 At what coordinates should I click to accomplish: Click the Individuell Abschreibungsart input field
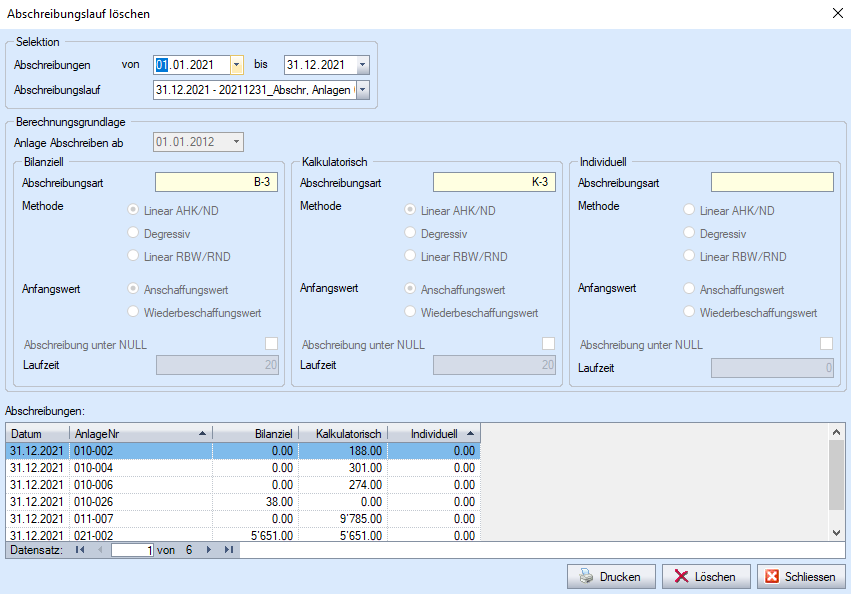(771, 182)
